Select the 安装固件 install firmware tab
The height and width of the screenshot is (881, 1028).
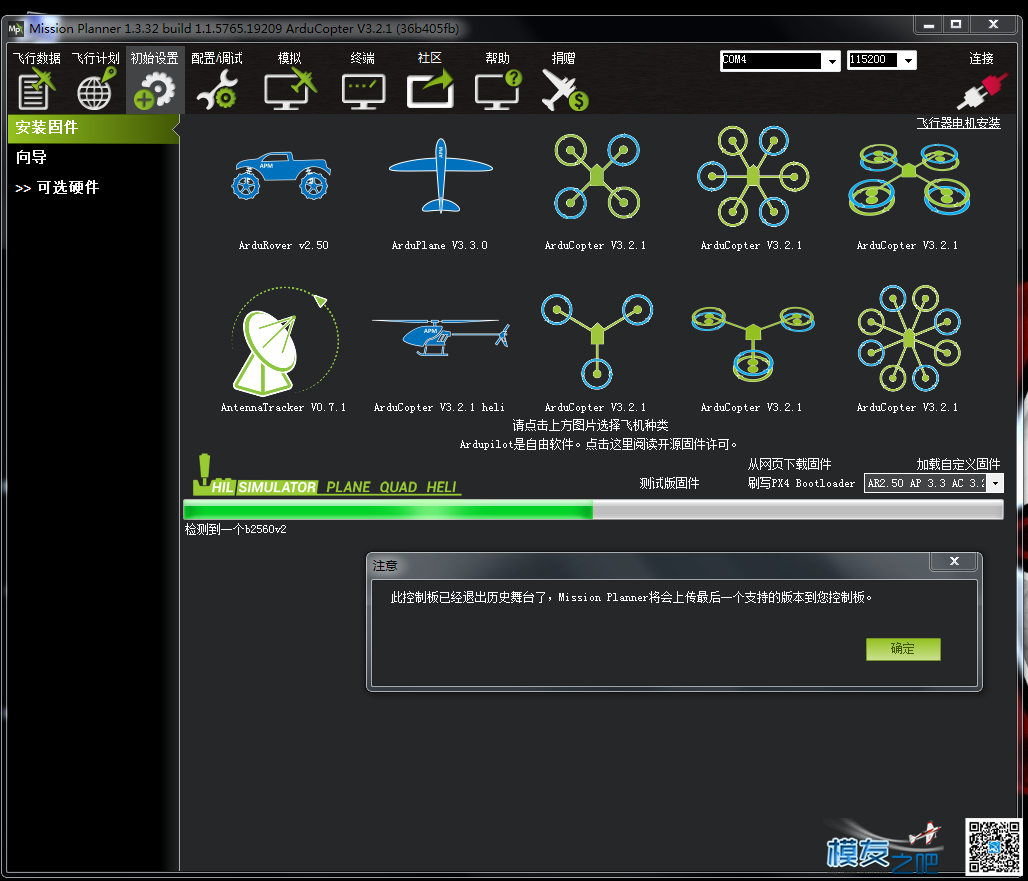click(92, 128)
